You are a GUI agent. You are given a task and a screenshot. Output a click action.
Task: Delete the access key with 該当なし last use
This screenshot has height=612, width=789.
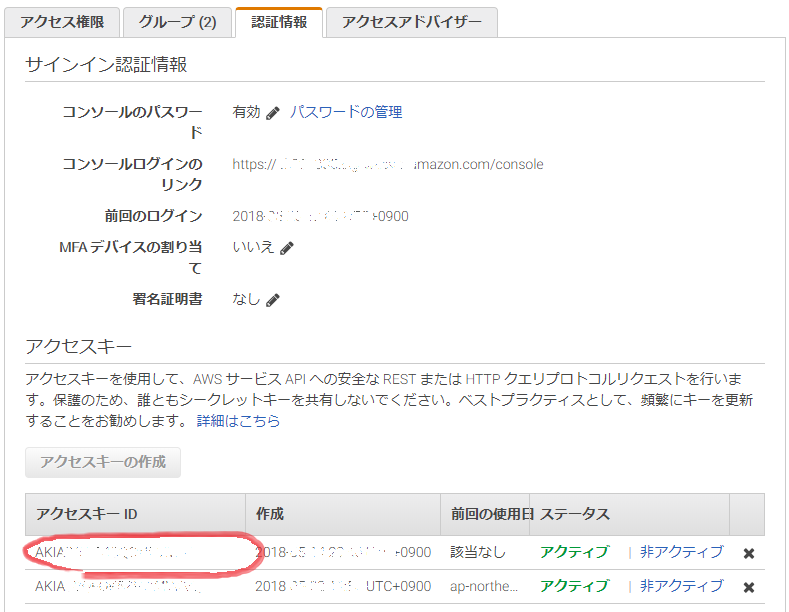[x=749, y=553]
